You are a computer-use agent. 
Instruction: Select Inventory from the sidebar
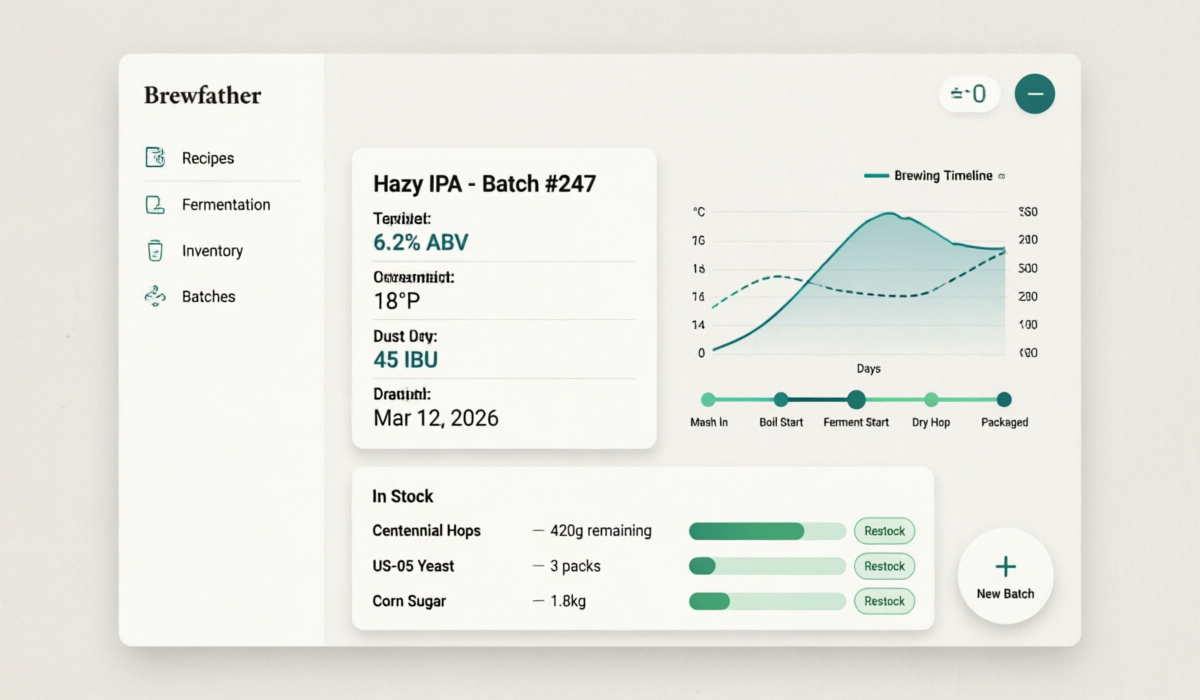(x=212, y=251)
